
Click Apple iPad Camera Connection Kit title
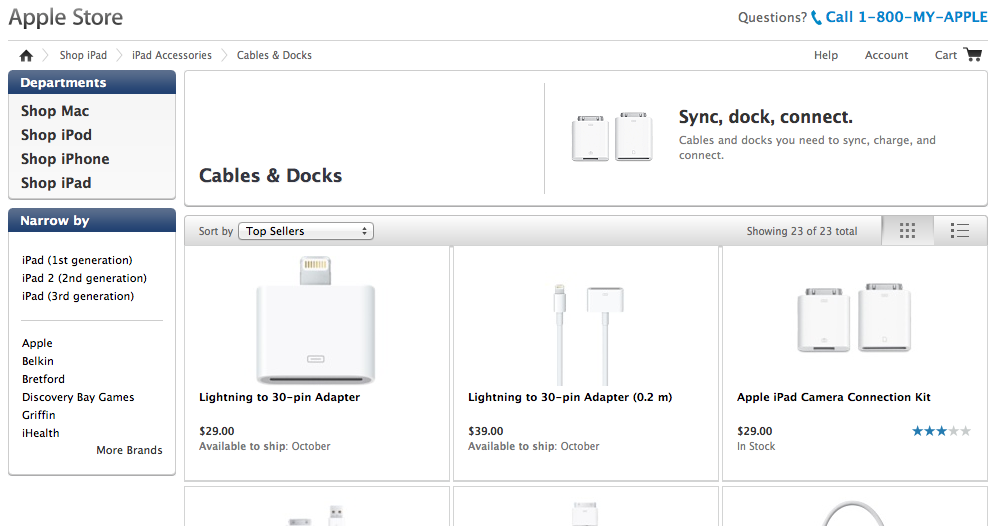coord(834,397)
